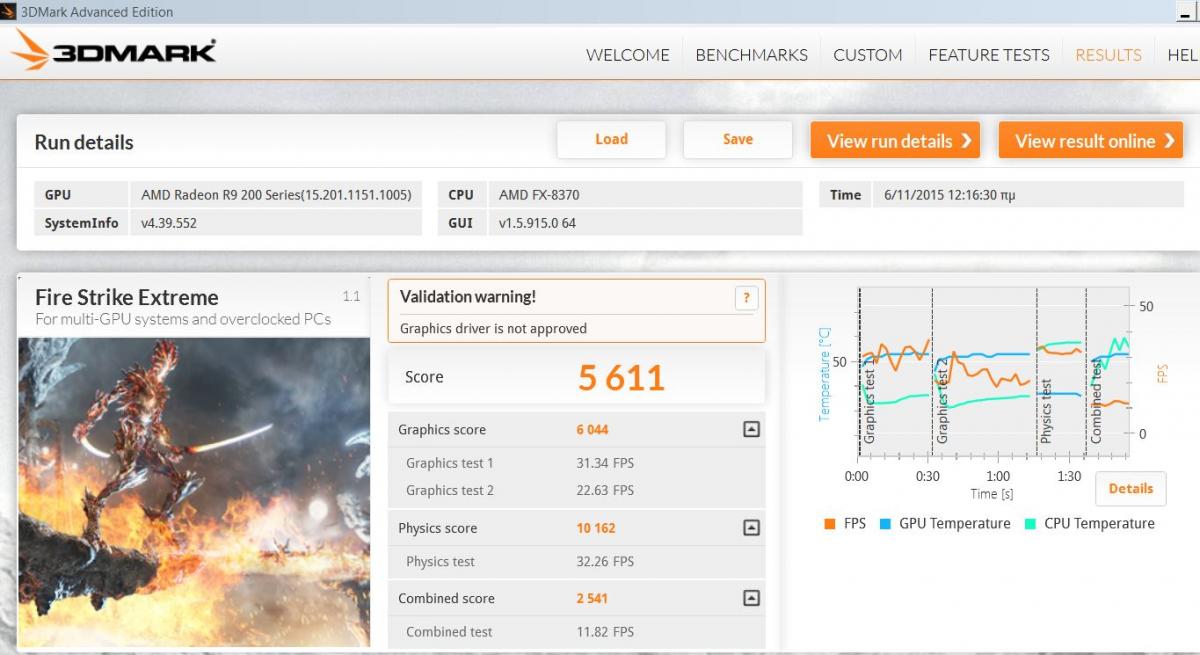This screenshot has width=1200, height=655.
Task: Click the Physics test marker in chart
Action: (1046, 410)
